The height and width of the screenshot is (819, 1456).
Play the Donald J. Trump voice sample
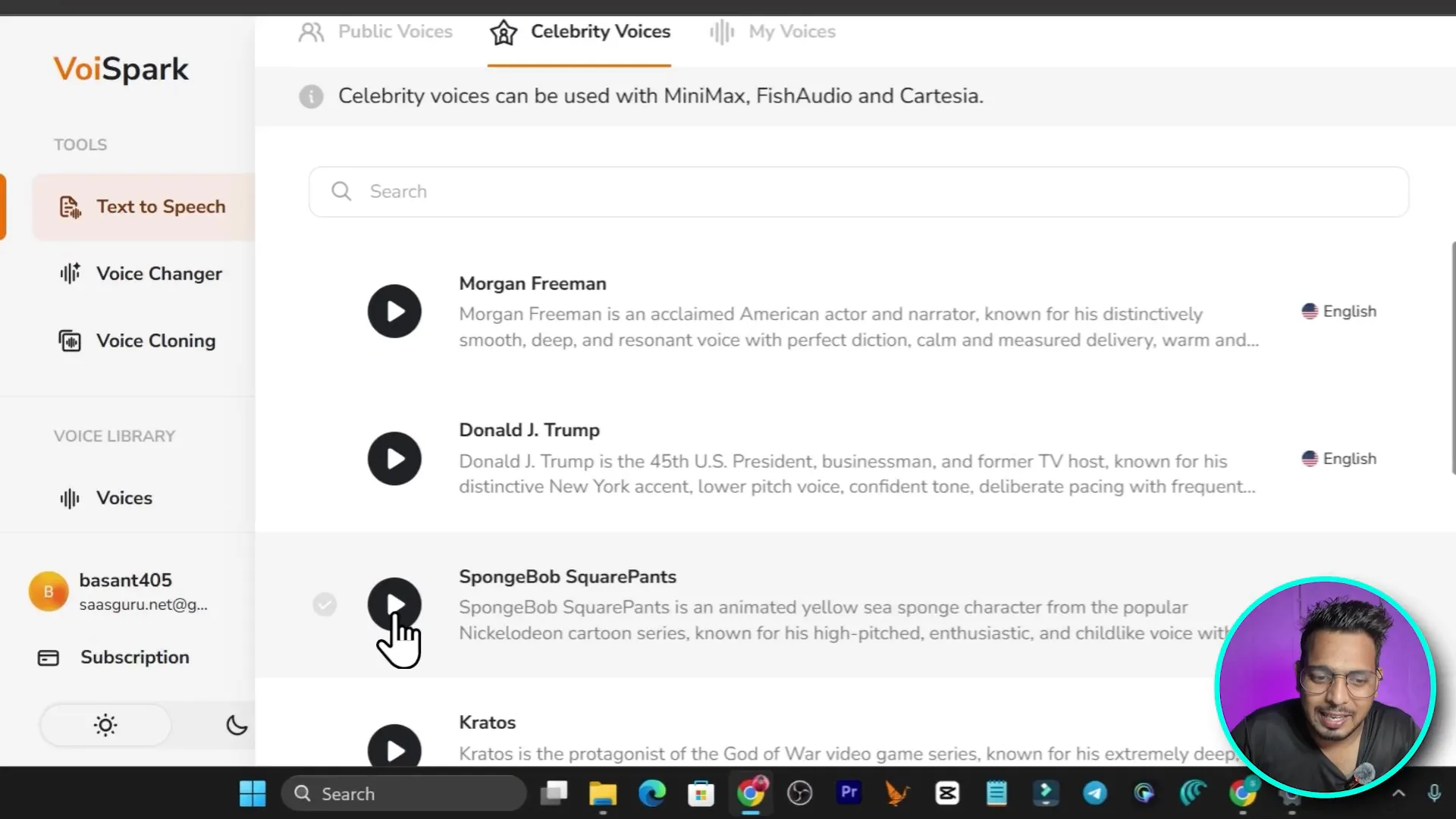[394, 459]
